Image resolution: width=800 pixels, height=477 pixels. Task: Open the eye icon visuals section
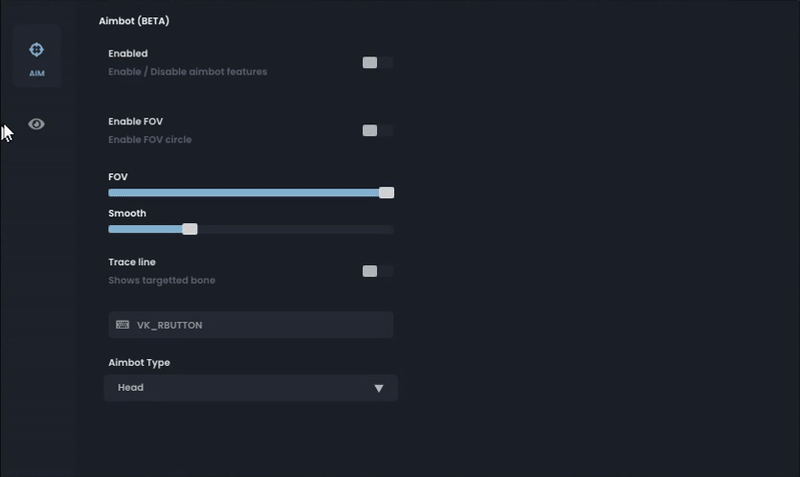click(36, 124)
